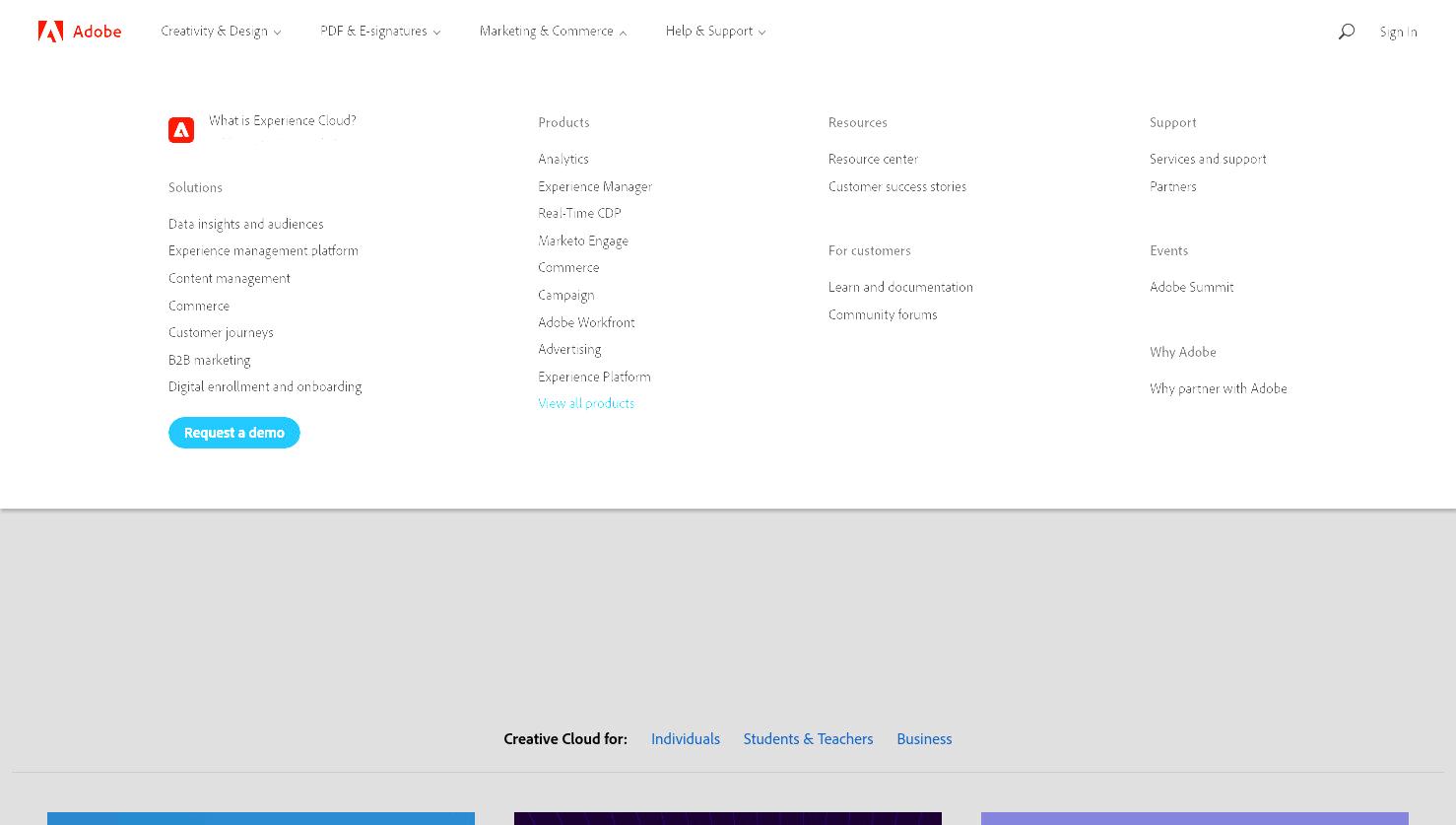The image size is (1456, 825).
Task: Open Adobe Summit event link
Action: click(x=1192, y=287)
